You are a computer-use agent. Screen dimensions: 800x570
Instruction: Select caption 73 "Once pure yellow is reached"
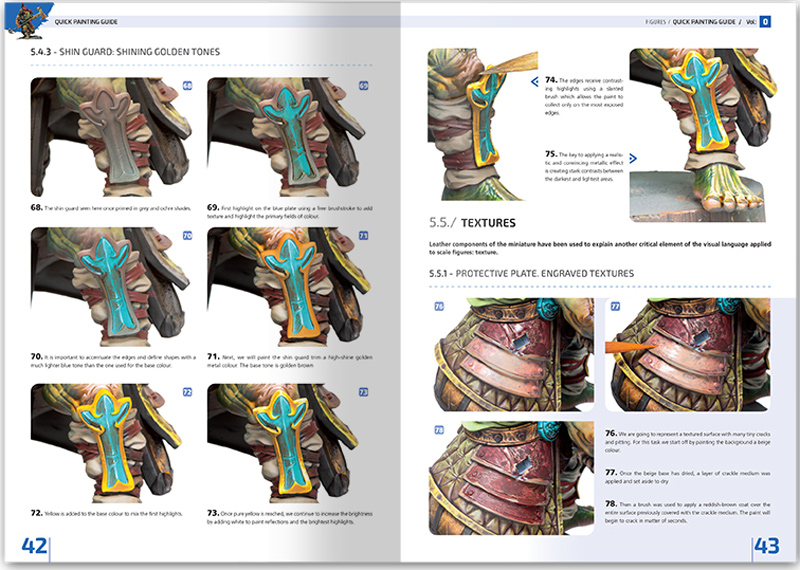290,517
